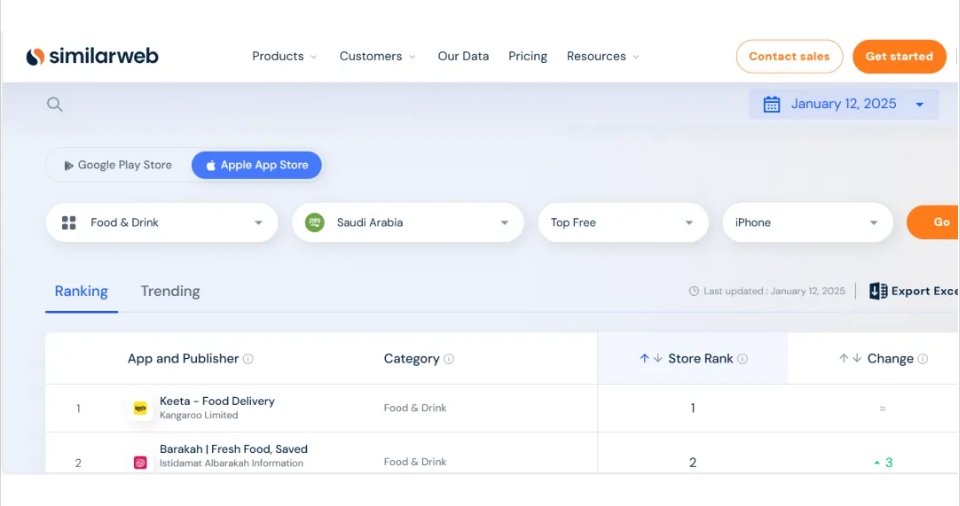Expand the Products menu
Viewport: 960px width, 506px height.
click(285, 56)
